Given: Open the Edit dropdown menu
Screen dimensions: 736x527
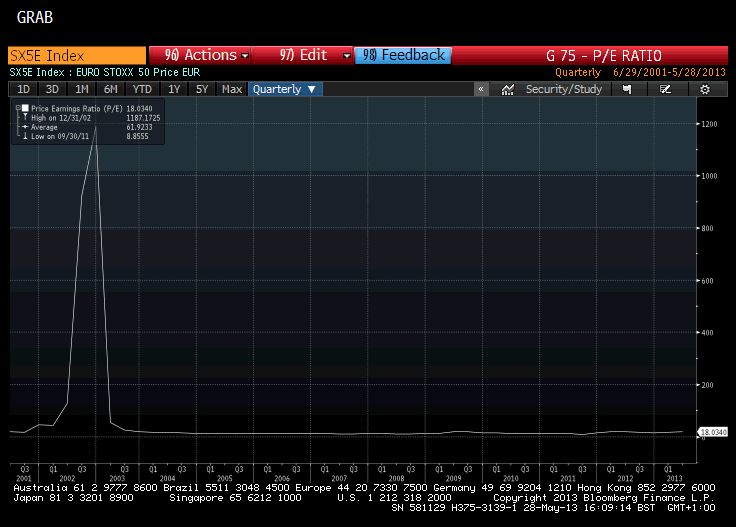Looking at the screenshot, I should pyautogui.click(x=304, y=56).
